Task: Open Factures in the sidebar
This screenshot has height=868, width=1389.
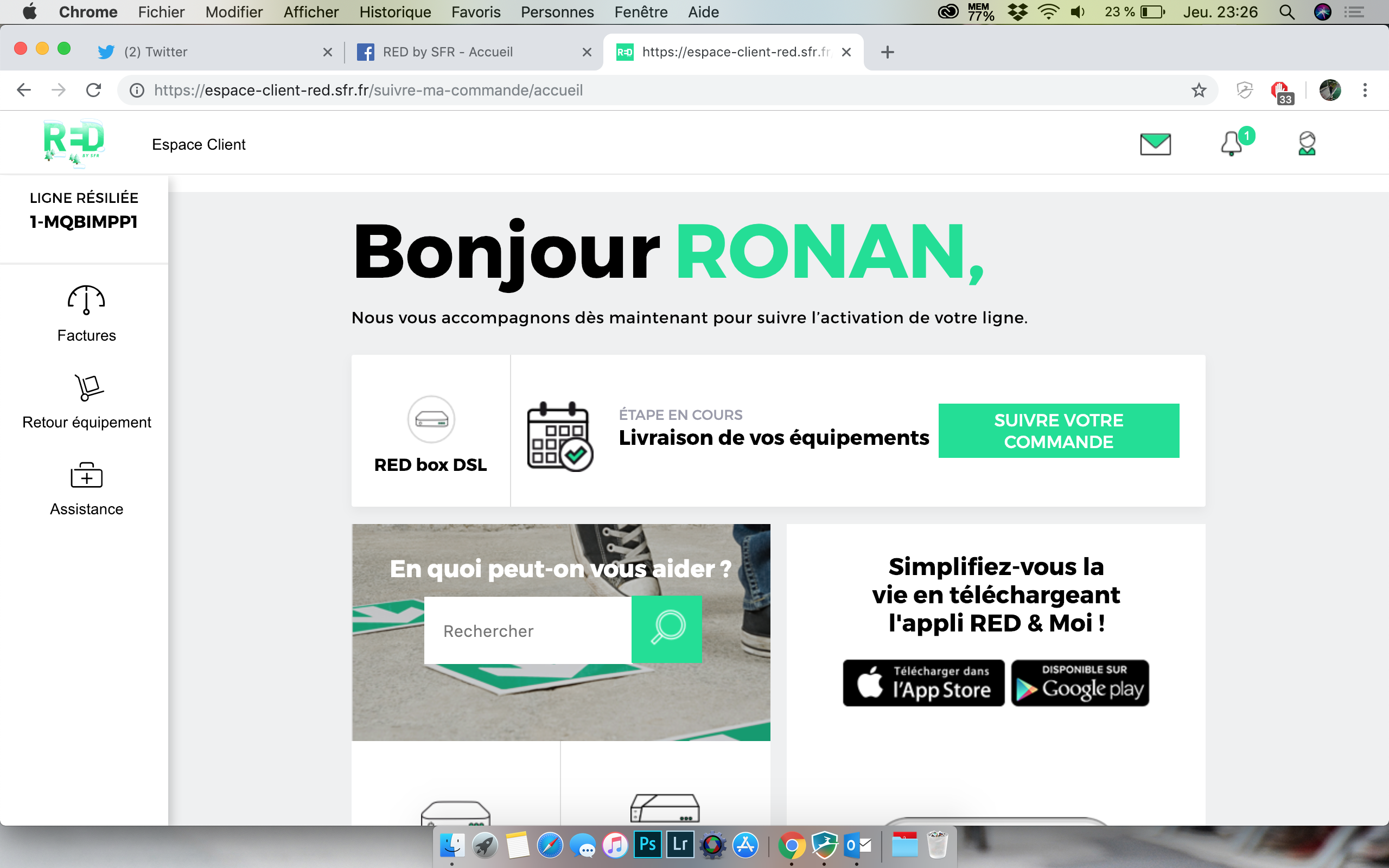Action: tap(86, 314)
